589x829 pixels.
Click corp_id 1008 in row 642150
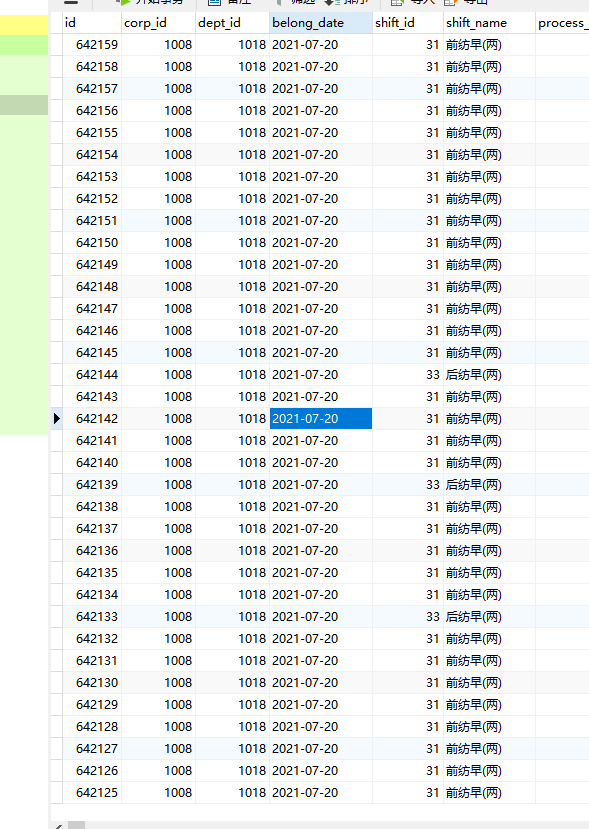pyautogui.click(x=158, y=243)
